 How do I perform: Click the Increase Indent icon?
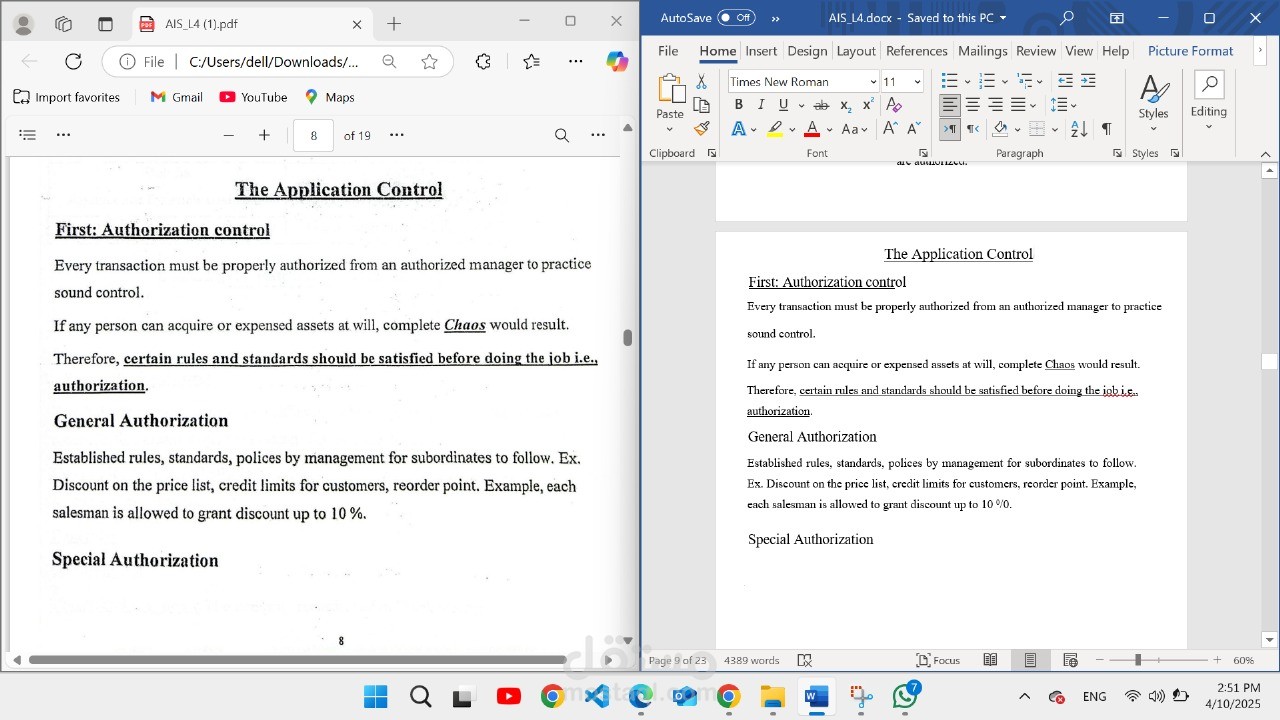tap(1088, 81)
